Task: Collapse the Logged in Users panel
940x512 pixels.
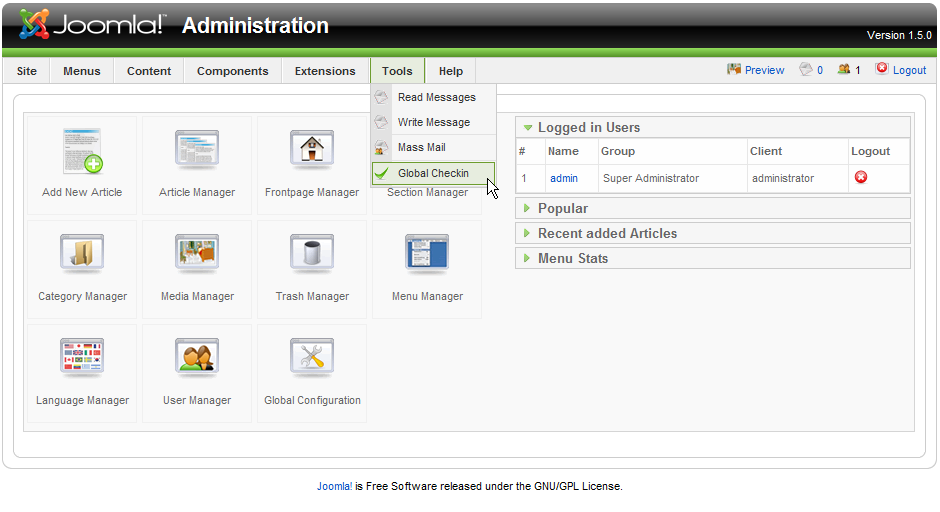Action: coord(713,127)
